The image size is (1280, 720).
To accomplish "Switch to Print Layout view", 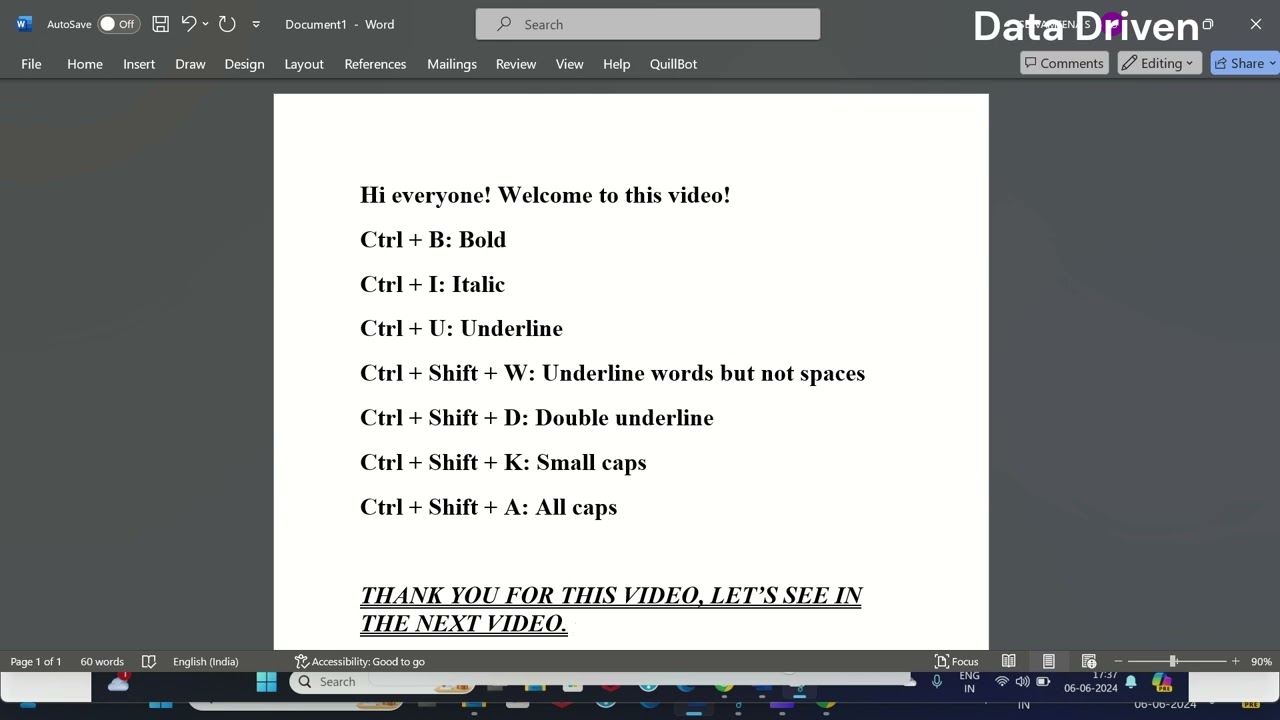I will 1049,661.
